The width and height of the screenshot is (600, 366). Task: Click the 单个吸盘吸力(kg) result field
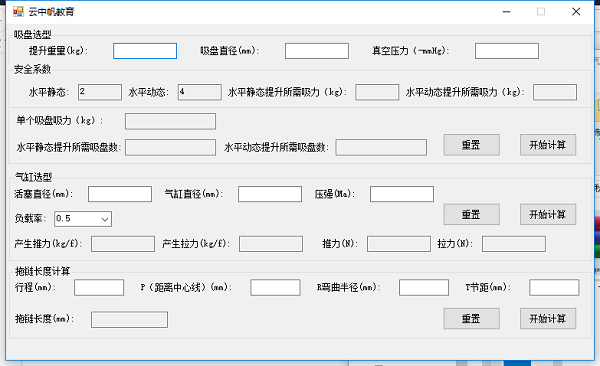tap(170, 121)
